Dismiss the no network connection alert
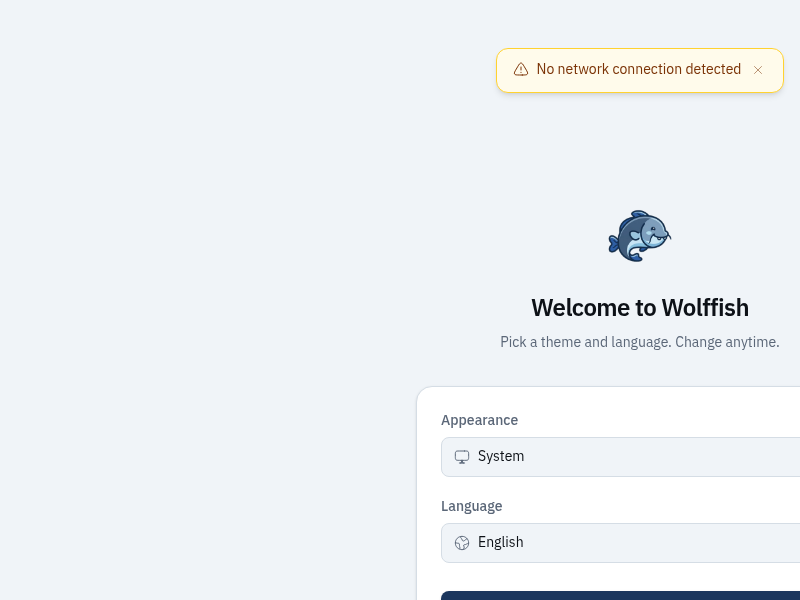The height and width of the screenshot is (600, 800). pyautogui.click(x=758, y=70)
